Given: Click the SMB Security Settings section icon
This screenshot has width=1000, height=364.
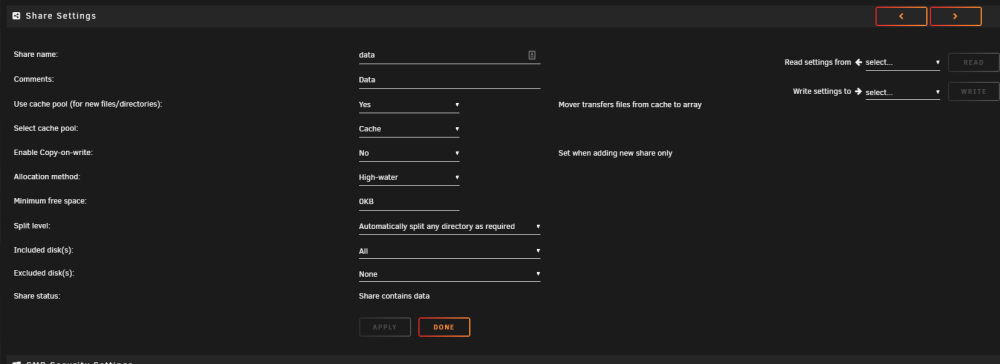Looking at the screenshot, I should pos(17,363).
